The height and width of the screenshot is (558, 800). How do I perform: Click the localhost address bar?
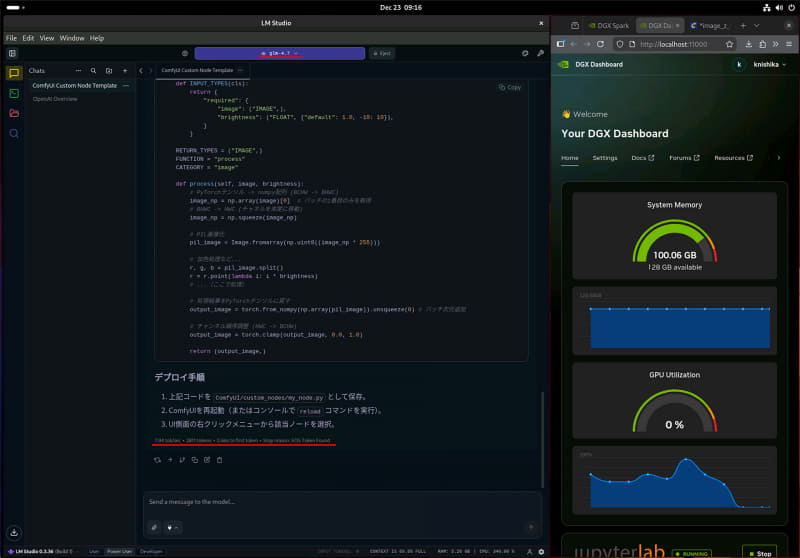pyautogui.click(x=673, y=44)
